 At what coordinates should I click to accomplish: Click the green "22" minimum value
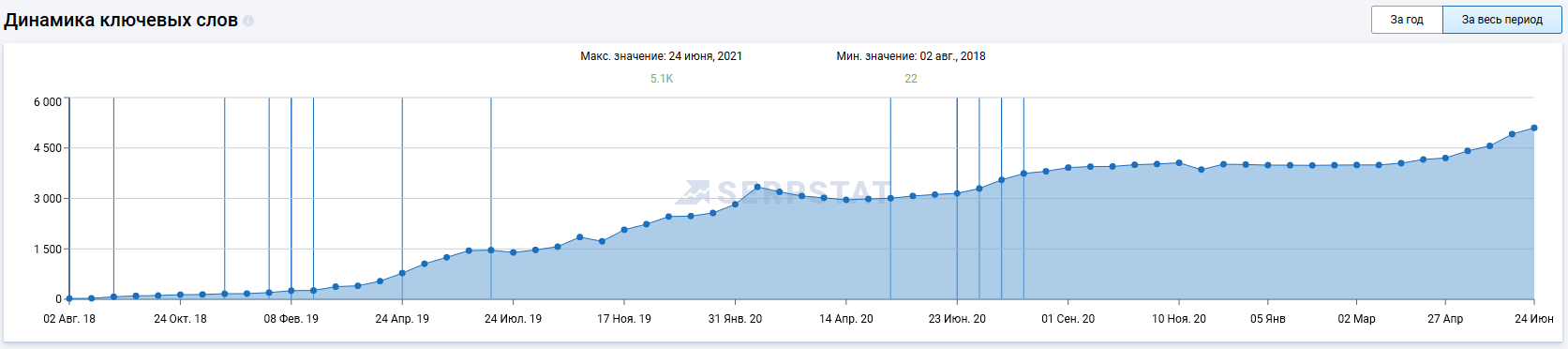coord(911,79)
